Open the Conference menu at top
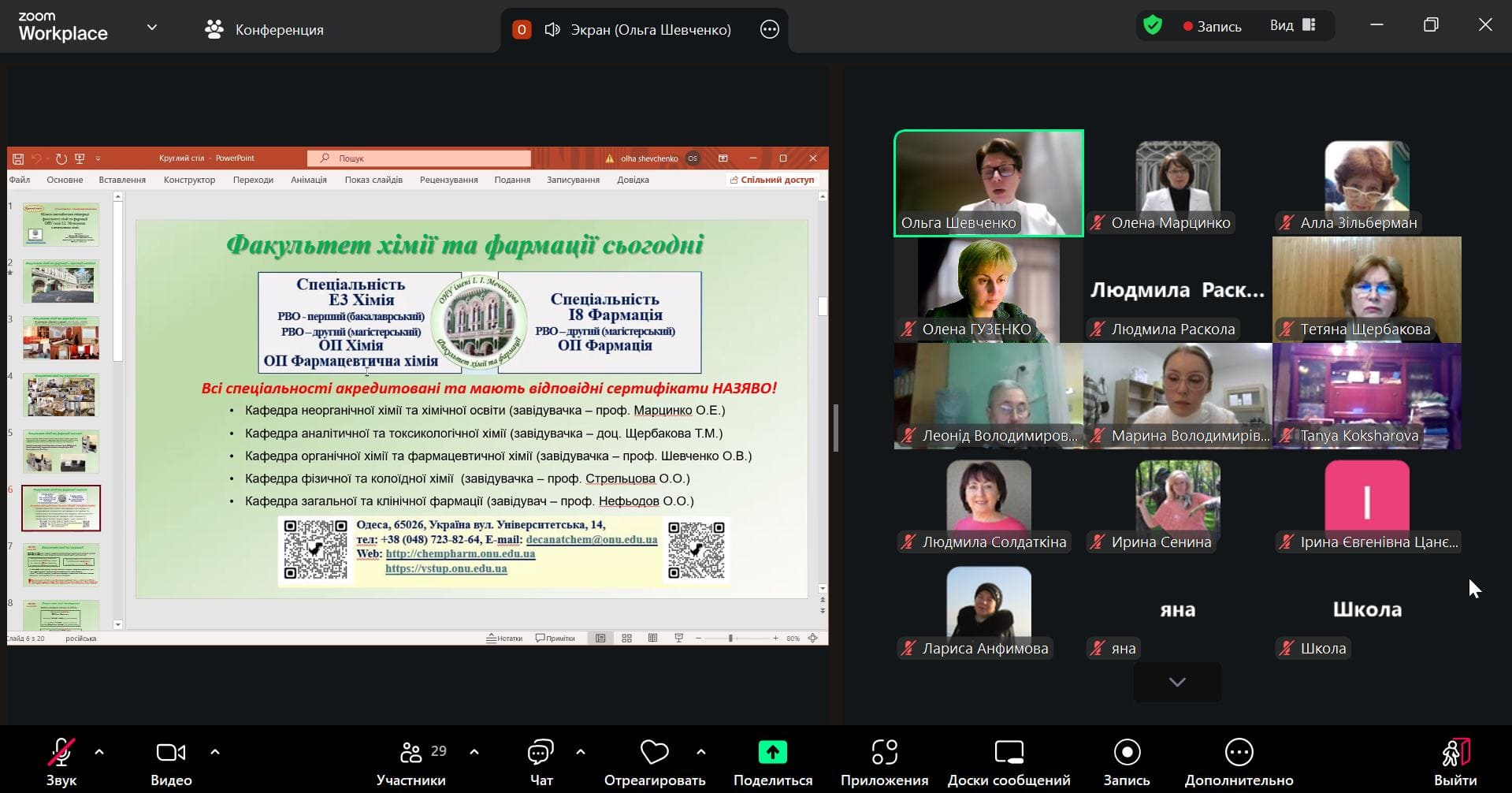Screen dimensions: 1512x793 265,30
